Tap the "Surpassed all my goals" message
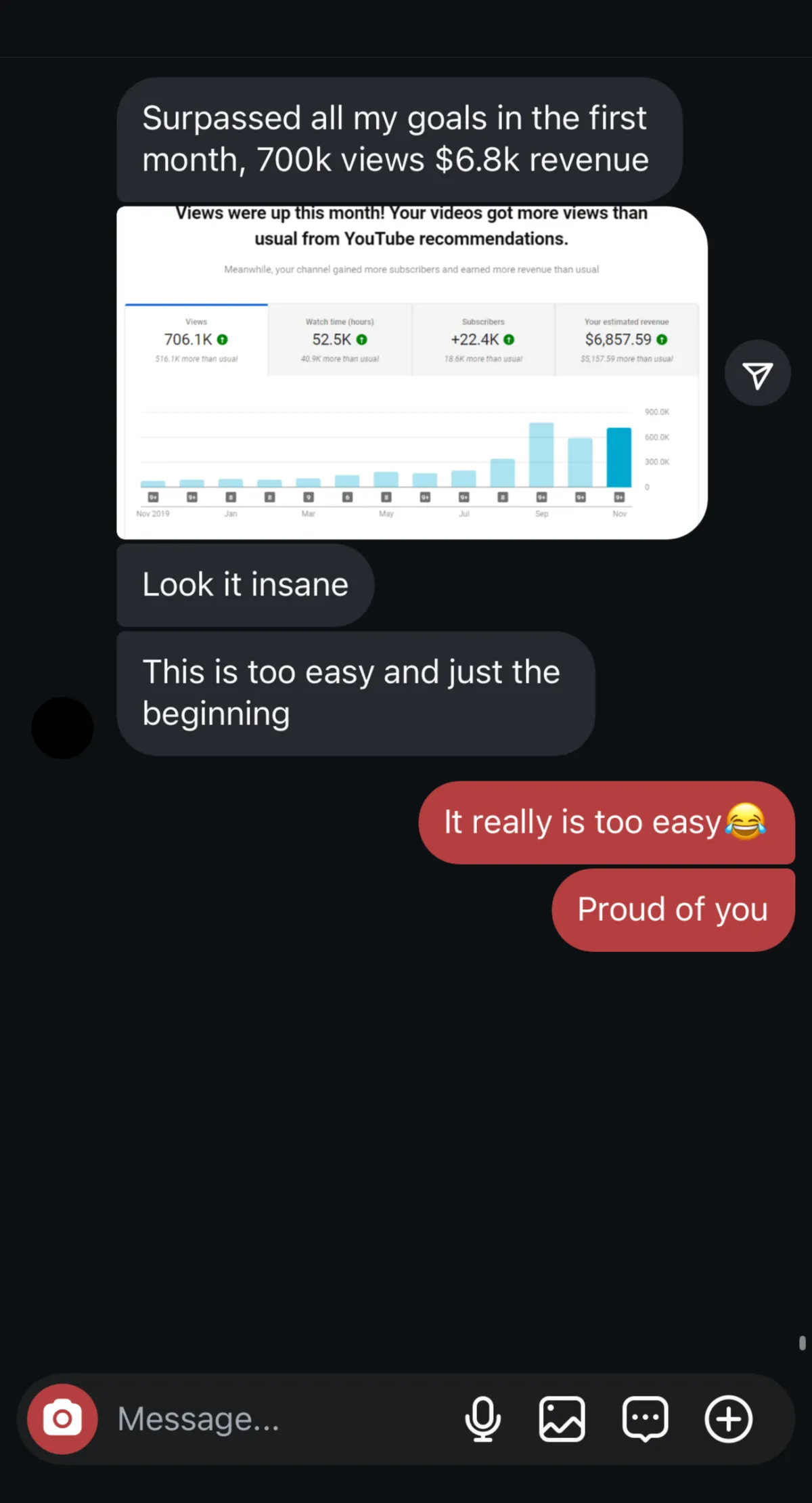The width and height of the screenshot is (812, 1503). point(399,139)
